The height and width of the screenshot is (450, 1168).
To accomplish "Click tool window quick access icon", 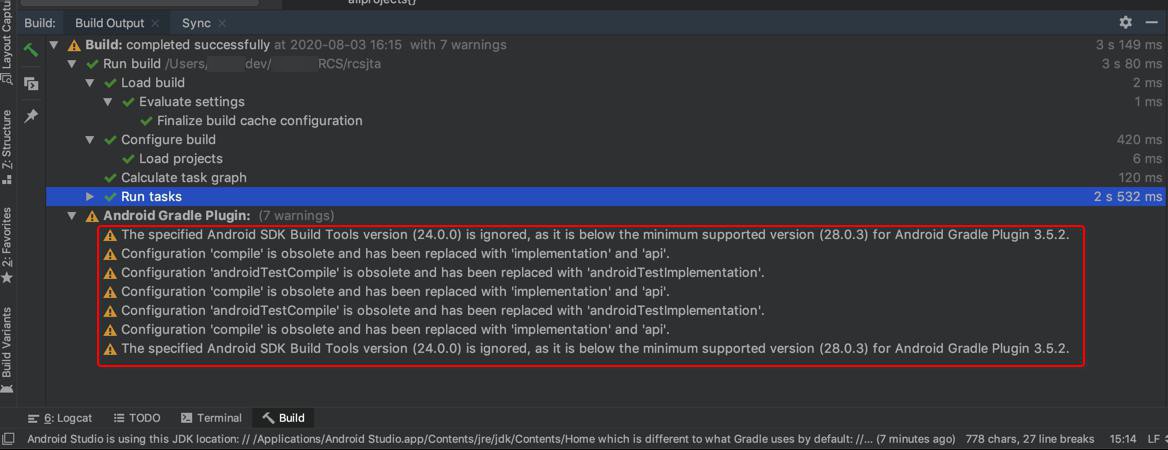I will coord(8,439).
